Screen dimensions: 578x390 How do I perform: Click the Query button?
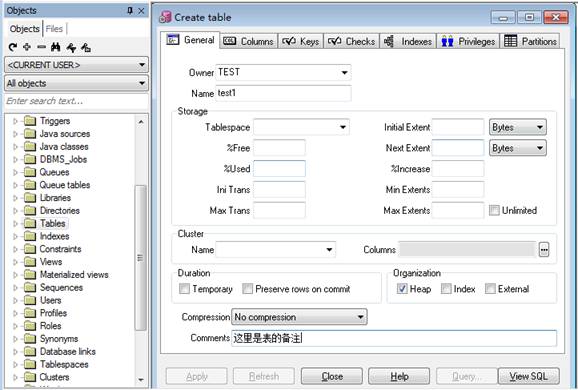[x=467, y=376]
